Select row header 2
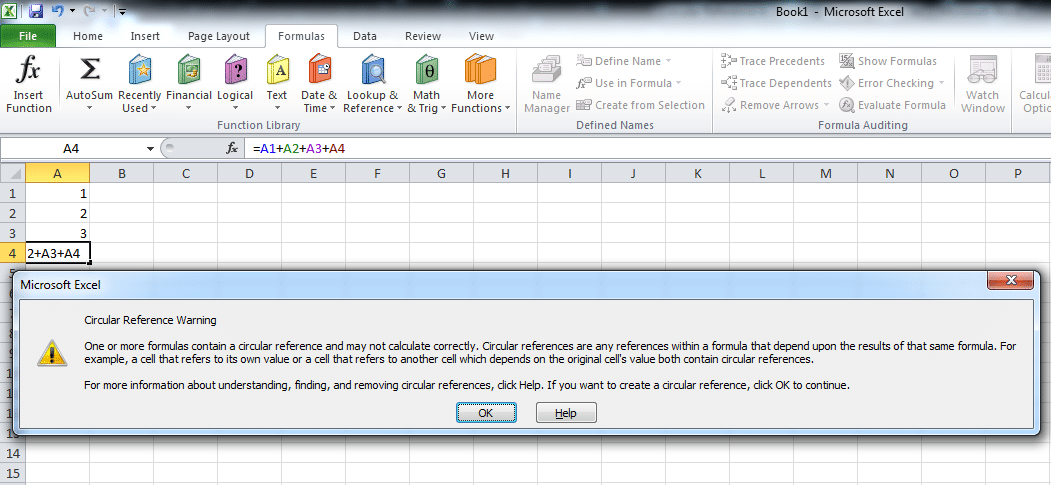 click(13, 213)
